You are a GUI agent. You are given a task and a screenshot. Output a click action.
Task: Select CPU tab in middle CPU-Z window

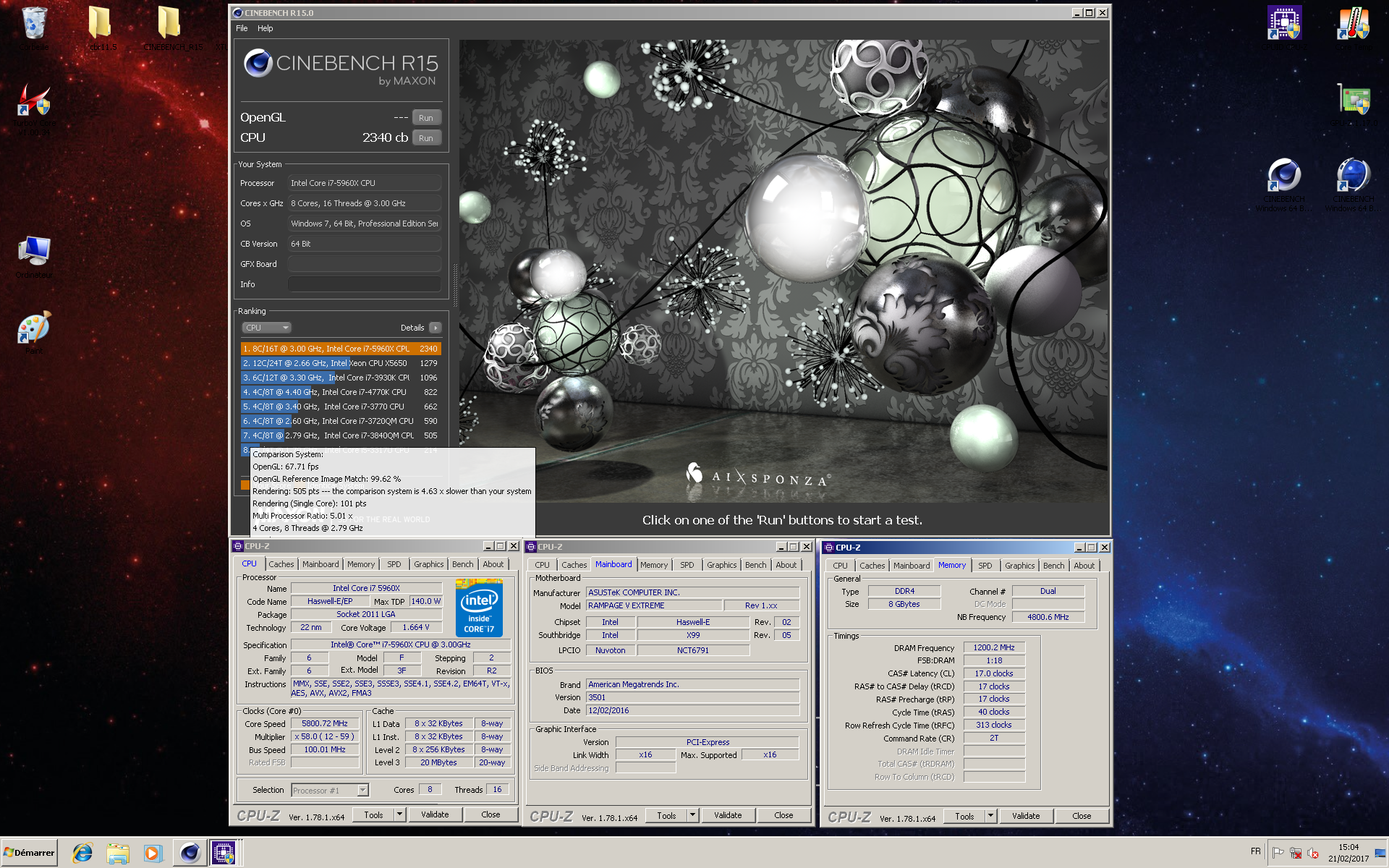[542, 565]
